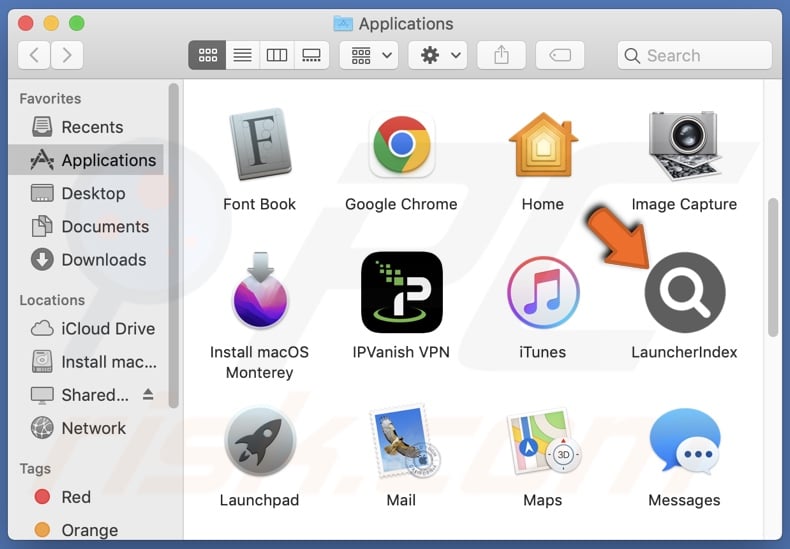Switch to gallery view
Screen dimensions: 790x549
(311, 55)
